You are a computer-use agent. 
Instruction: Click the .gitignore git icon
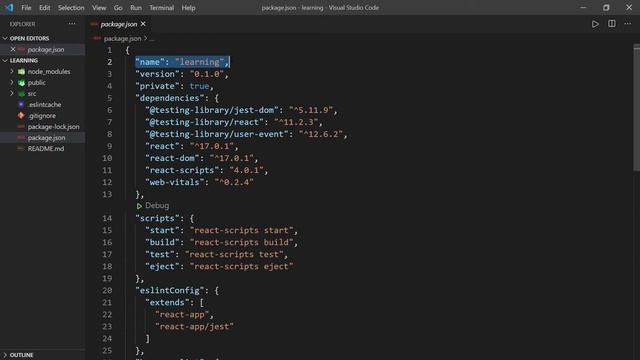coord(21,116)
